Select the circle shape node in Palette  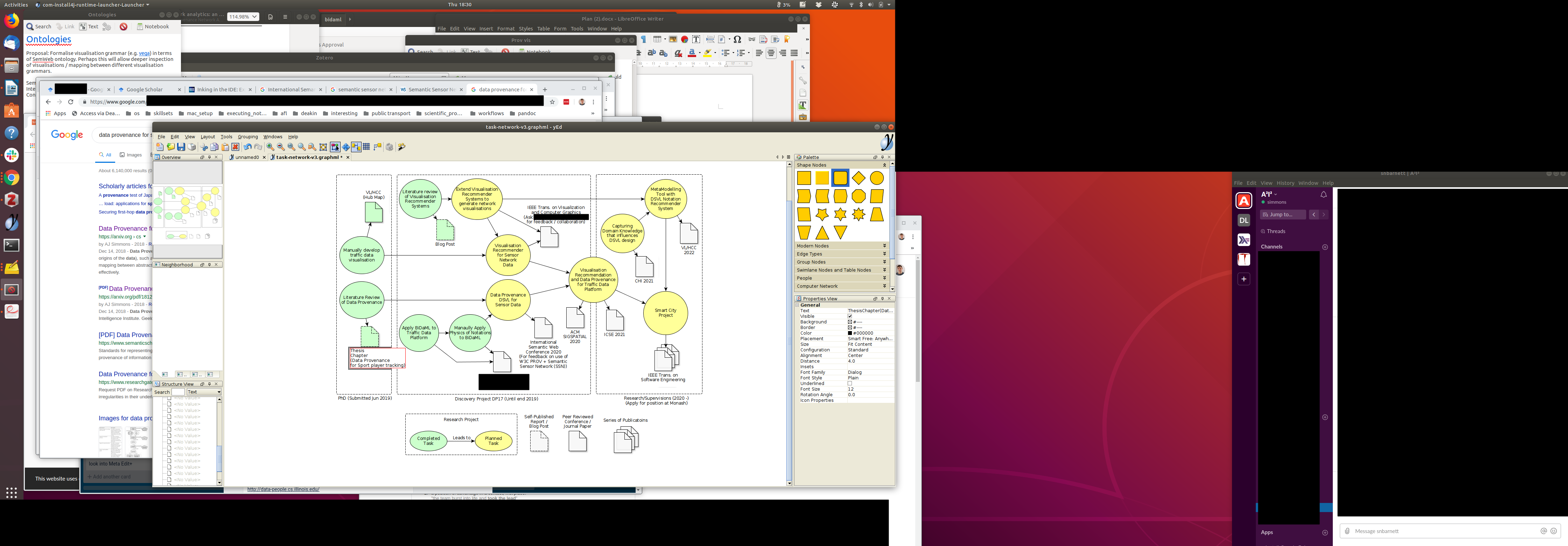876,178
